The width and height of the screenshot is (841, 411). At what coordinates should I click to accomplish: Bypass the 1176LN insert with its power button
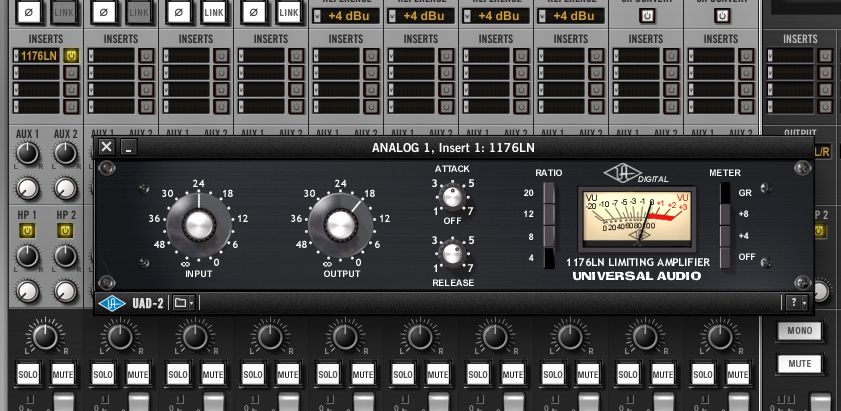71,55
